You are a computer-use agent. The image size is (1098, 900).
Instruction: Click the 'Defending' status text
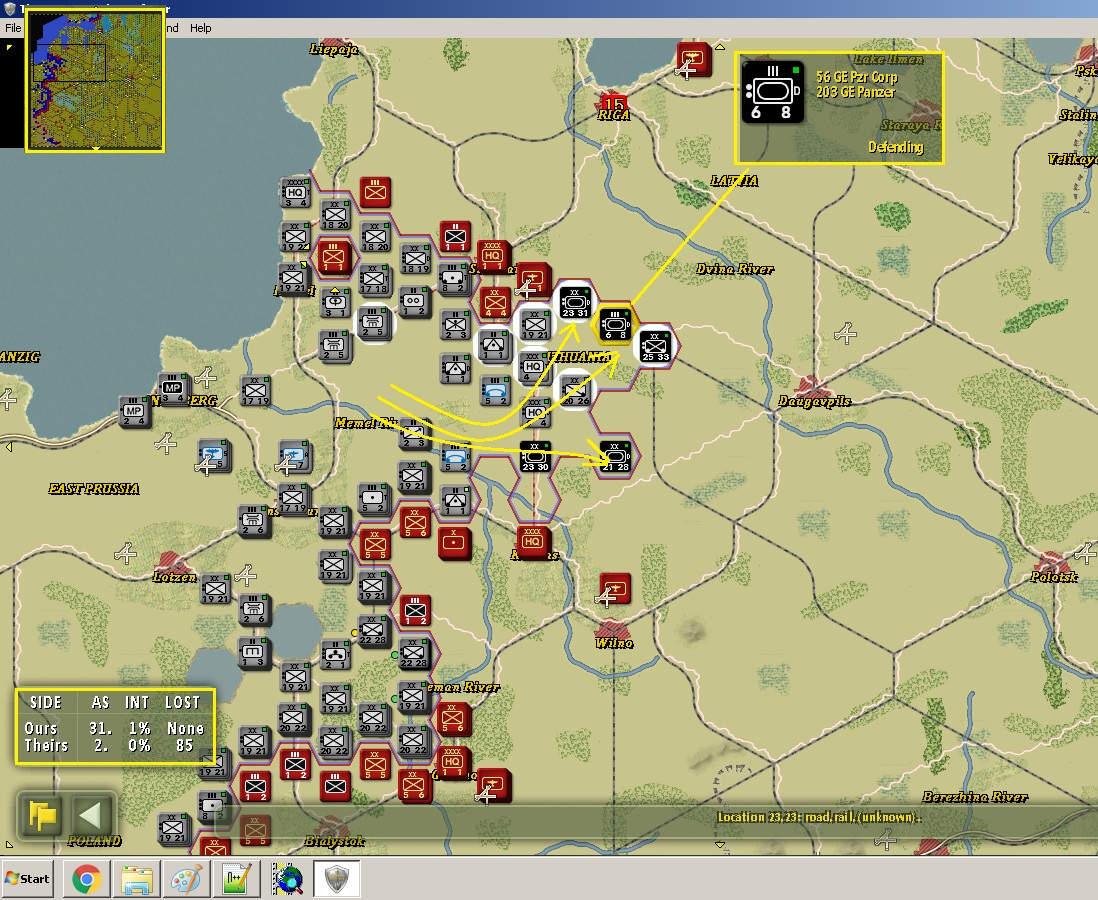896,147
